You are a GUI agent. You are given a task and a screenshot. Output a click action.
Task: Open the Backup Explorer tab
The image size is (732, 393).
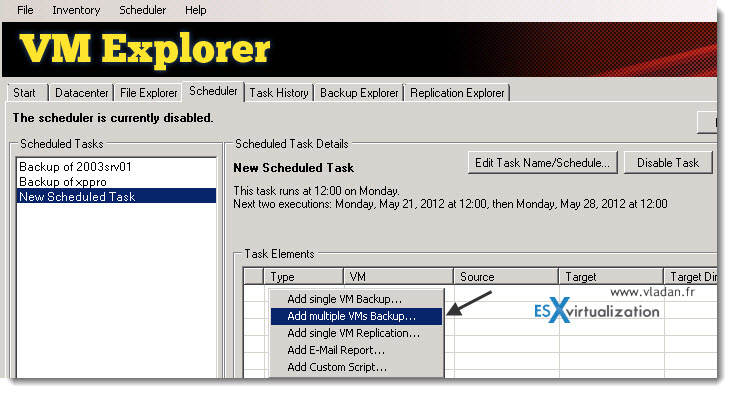point(359,92)
